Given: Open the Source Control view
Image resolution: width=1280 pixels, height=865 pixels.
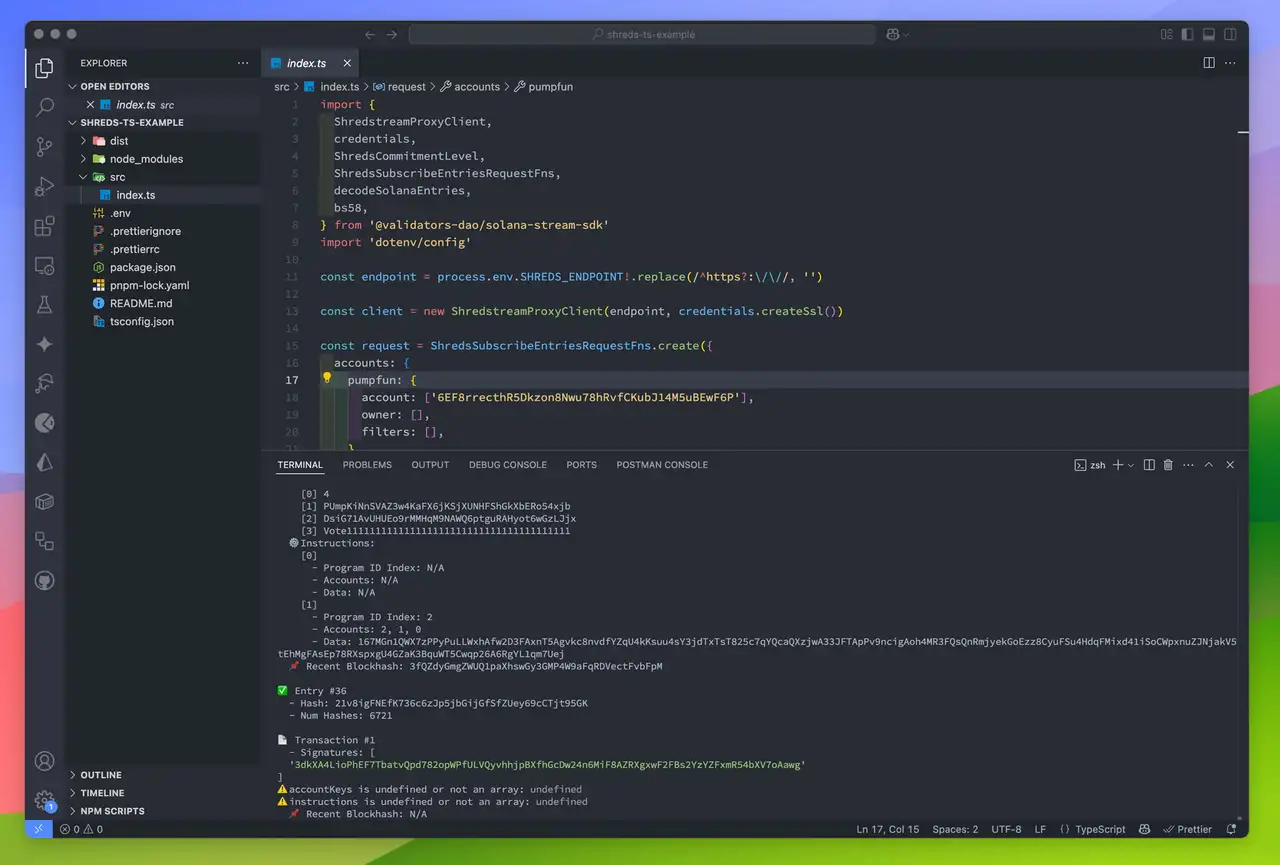Looking at the screenshot, I should coord(44,146).
